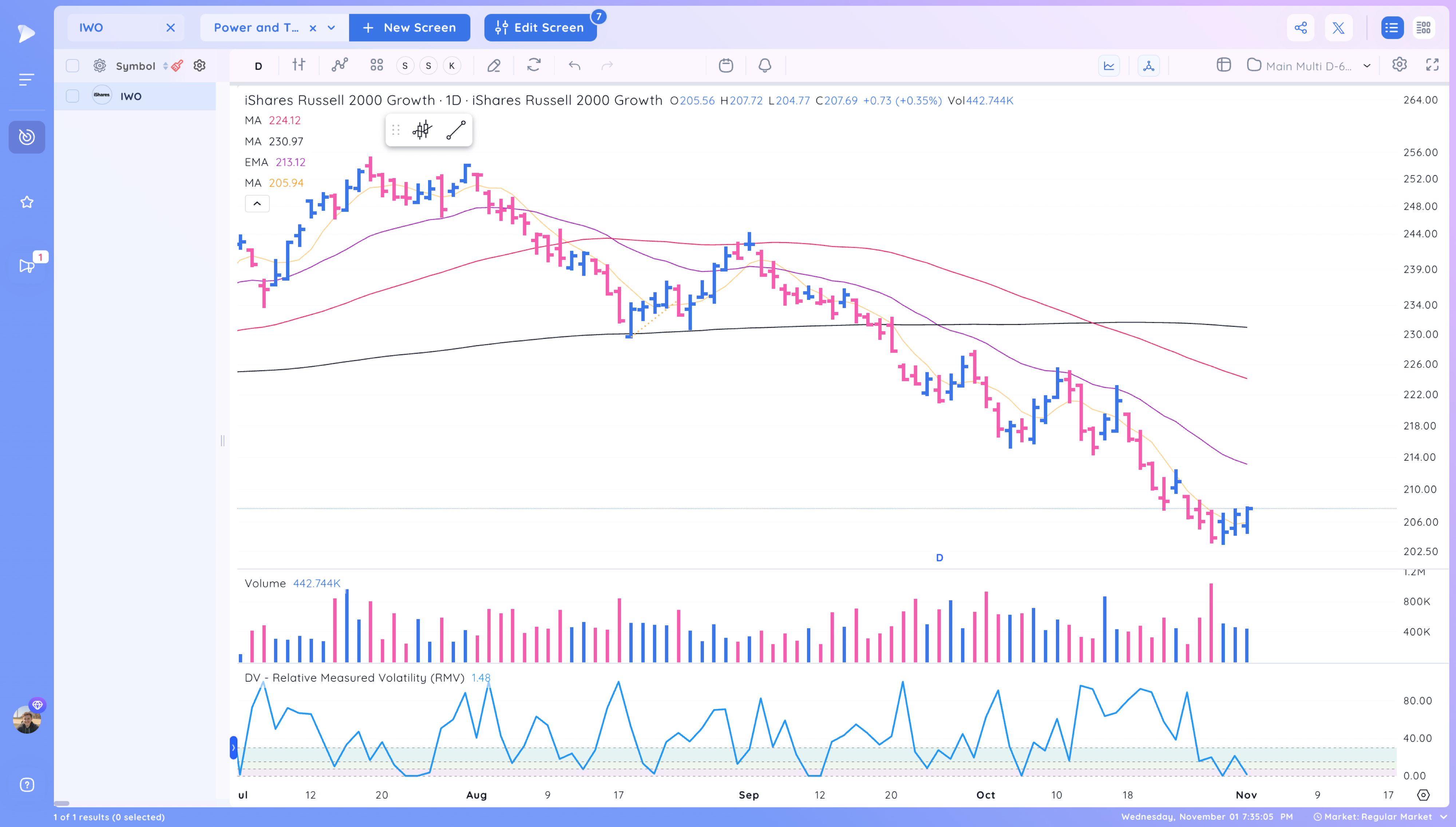This screenshot has height=827, width=1456.
Task: Open the list settings gear icon
Action: coord(199,66)
